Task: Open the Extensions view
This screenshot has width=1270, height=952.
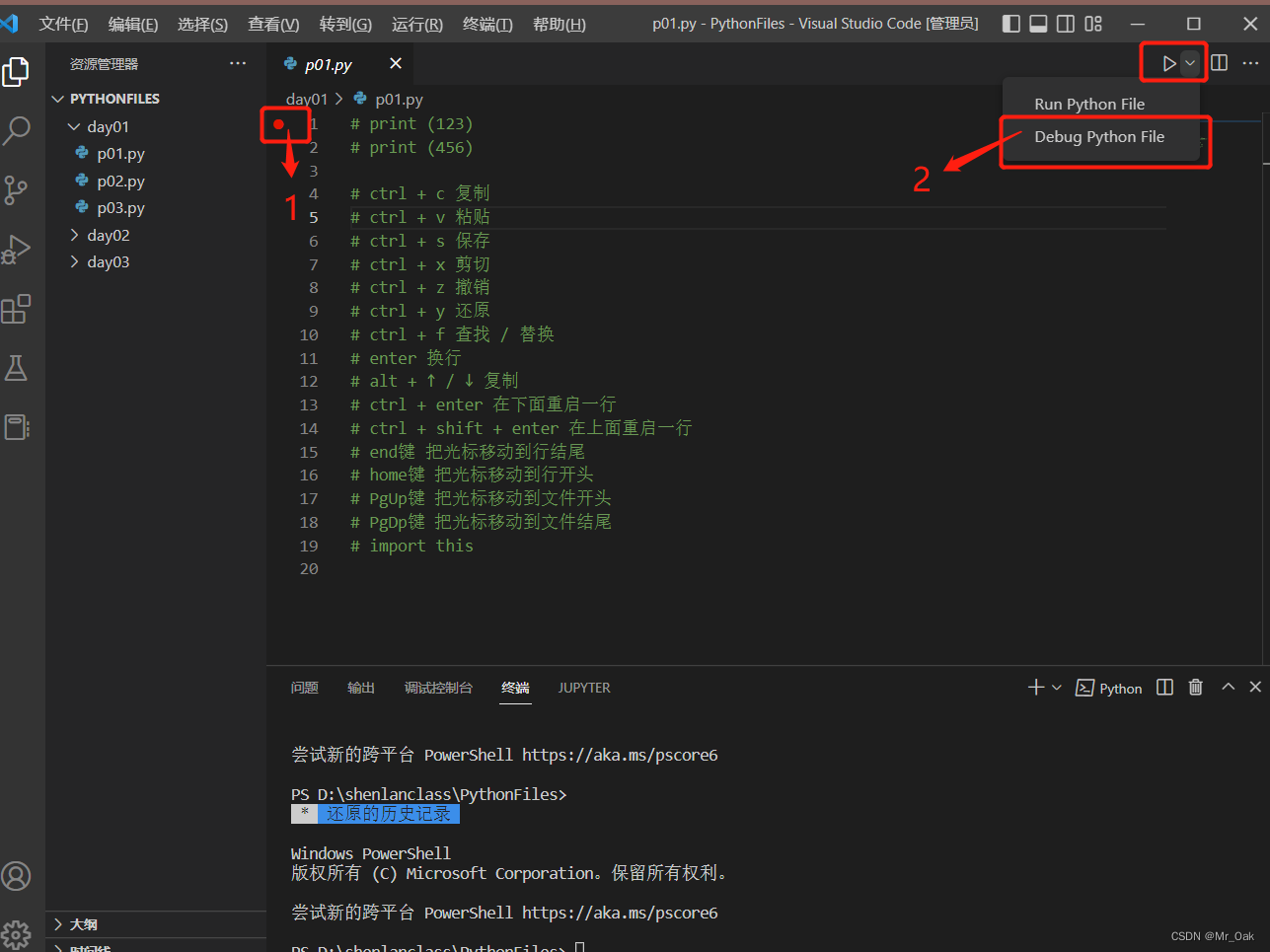Action: click(17, 309)
